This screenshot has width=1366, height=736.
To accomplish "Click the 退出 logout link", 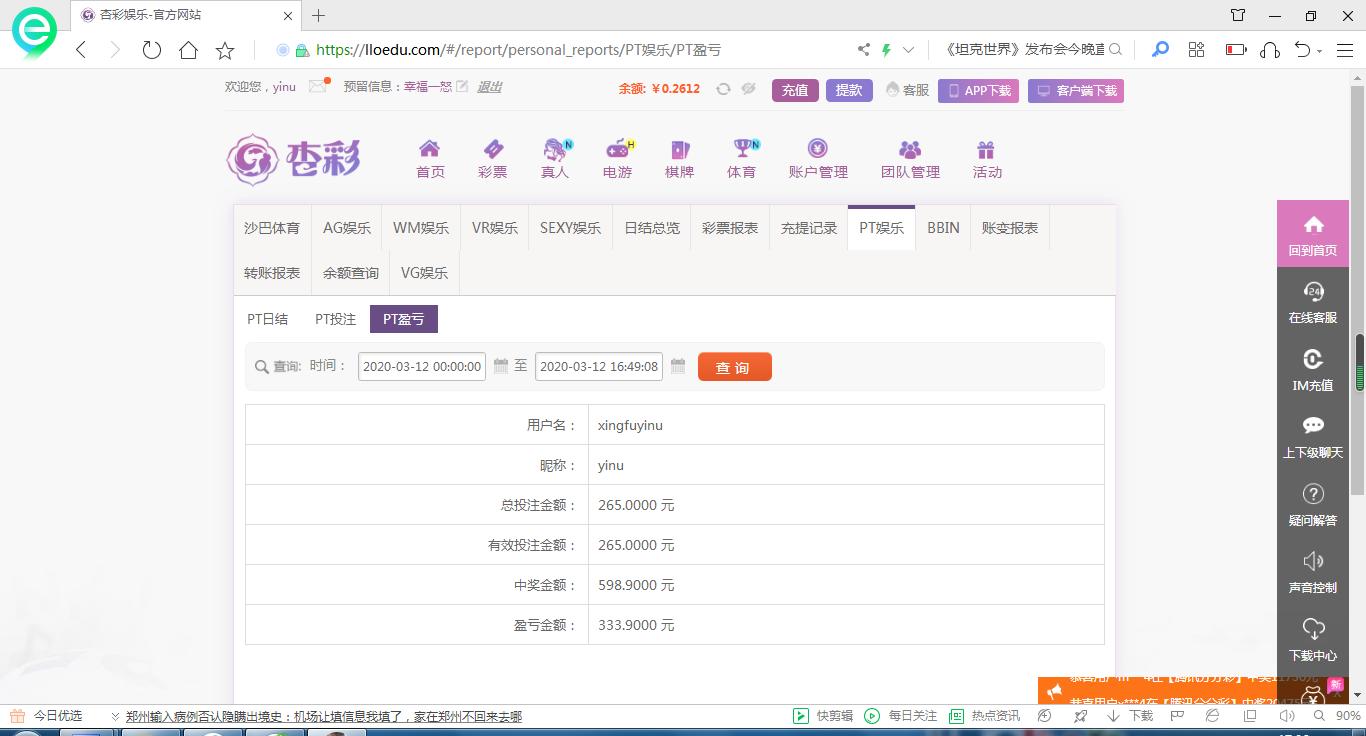I will pyautogui.click(x=489, y=87).
